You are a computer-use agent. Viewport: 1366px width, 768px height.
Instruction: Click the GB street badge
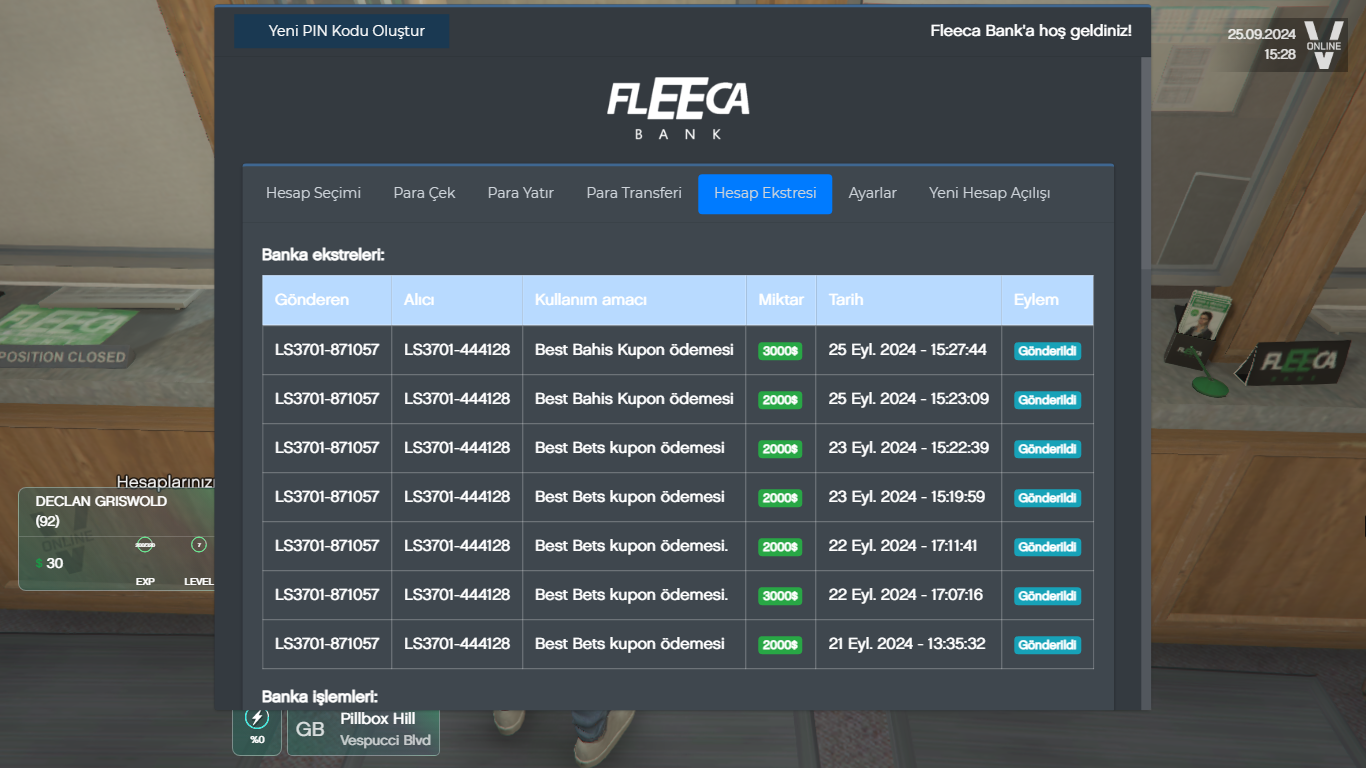(310, 730)
